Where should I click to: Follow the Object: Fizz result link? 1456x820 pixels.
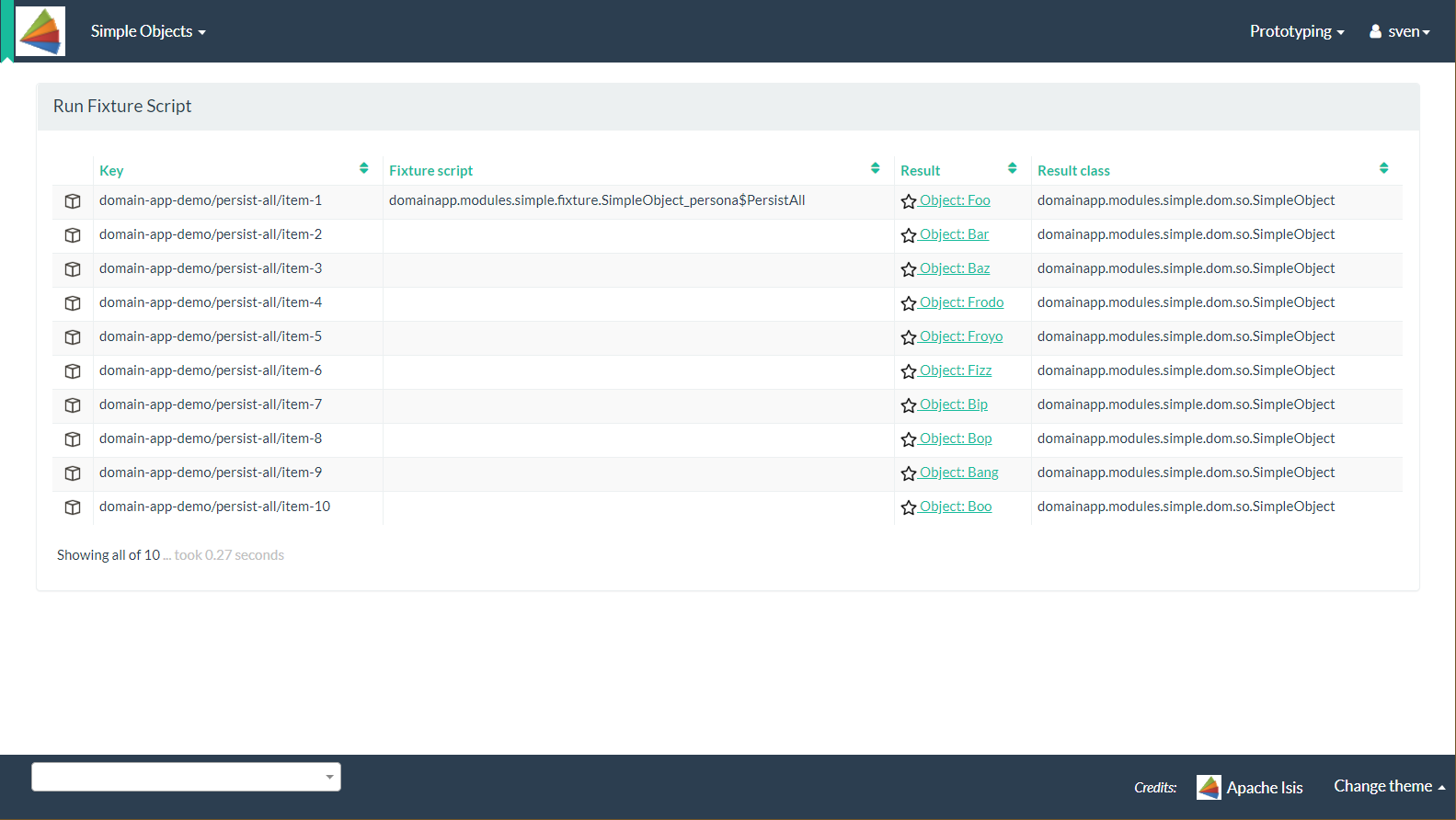[x=956, y=370]
